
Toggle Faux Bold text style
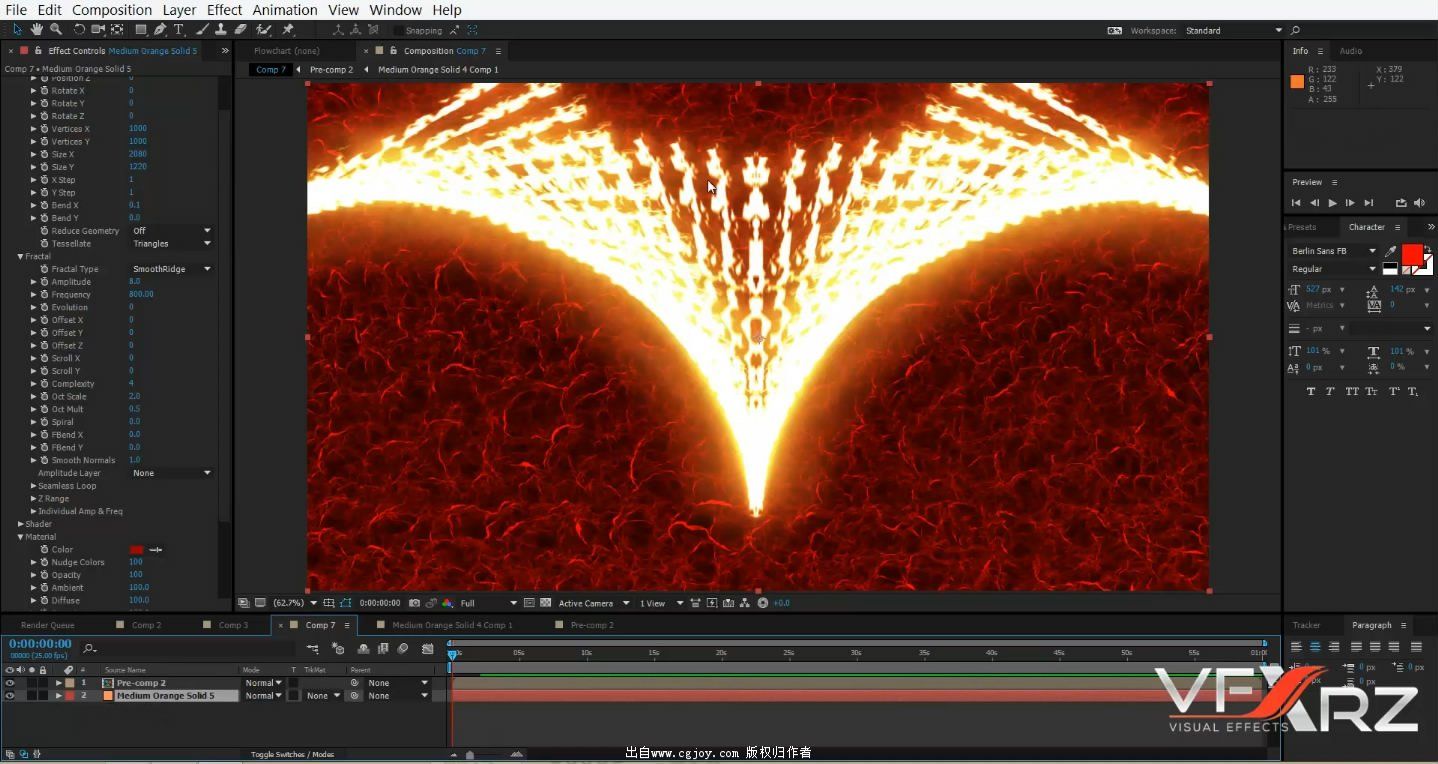tap(1310, 391)
